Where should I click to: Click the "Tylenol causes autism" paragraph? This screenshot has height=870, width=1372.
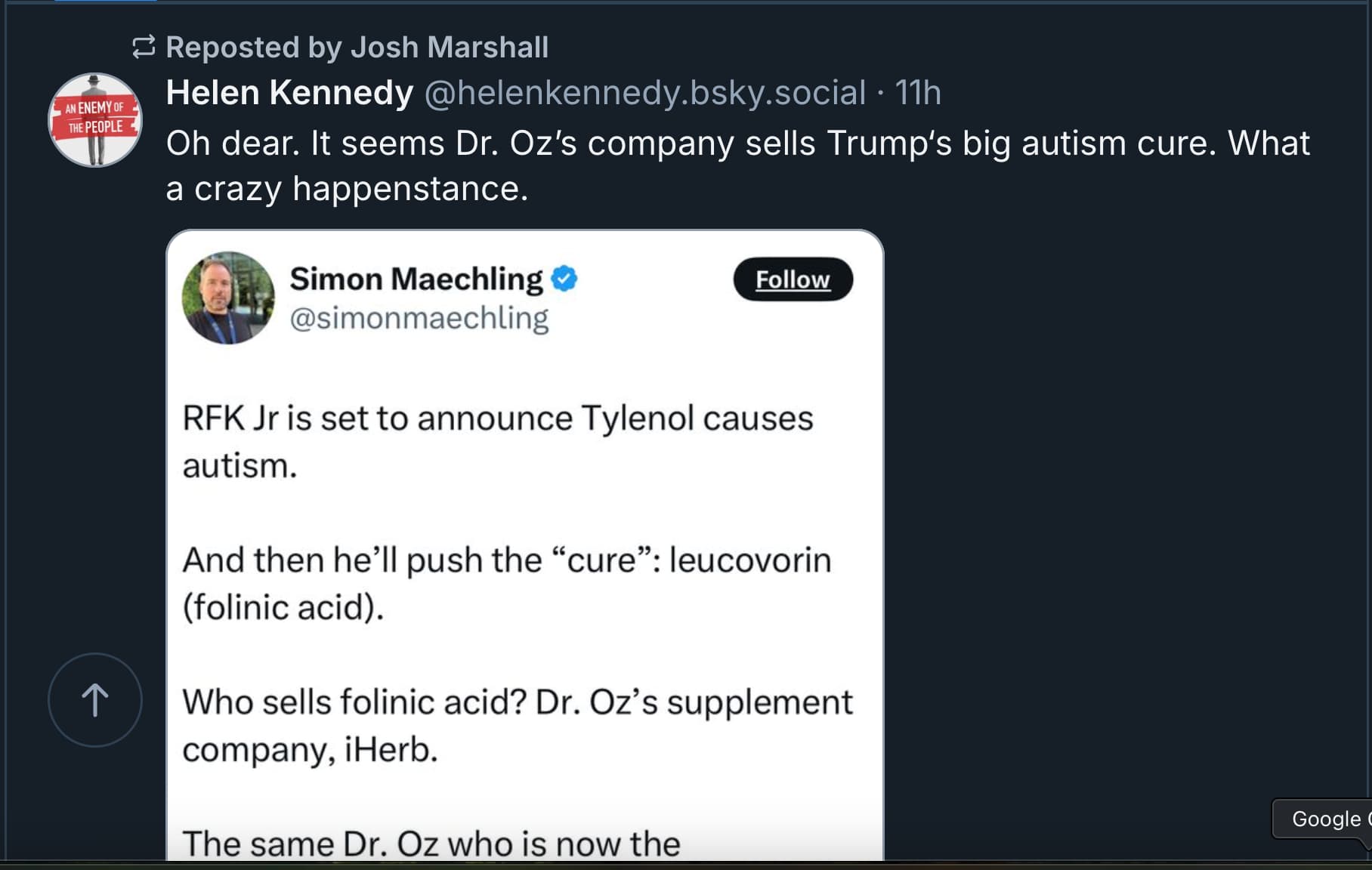point(498,442)
